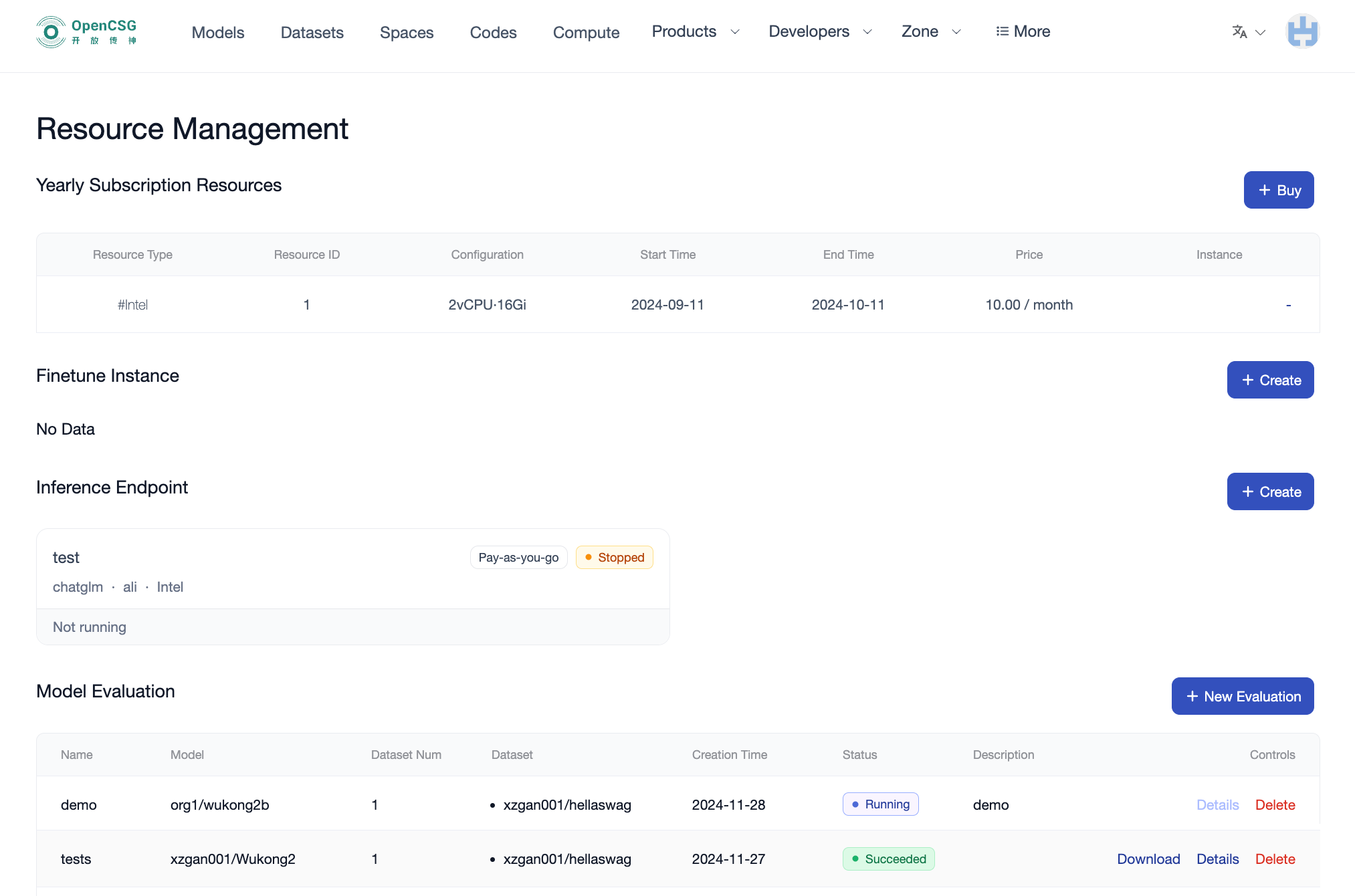Image resolution: width=1355 pixels, height=896 pixels.
Task: Open the Compute section
Action: (x=586, y=32)
